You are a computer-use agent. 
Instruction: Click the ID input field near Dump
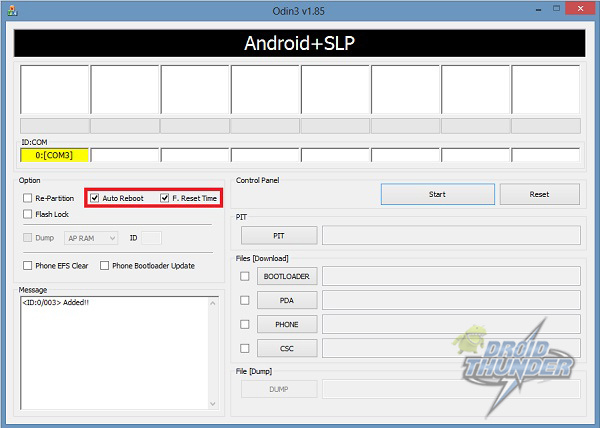pyautogui.click(x=152, y=238)
